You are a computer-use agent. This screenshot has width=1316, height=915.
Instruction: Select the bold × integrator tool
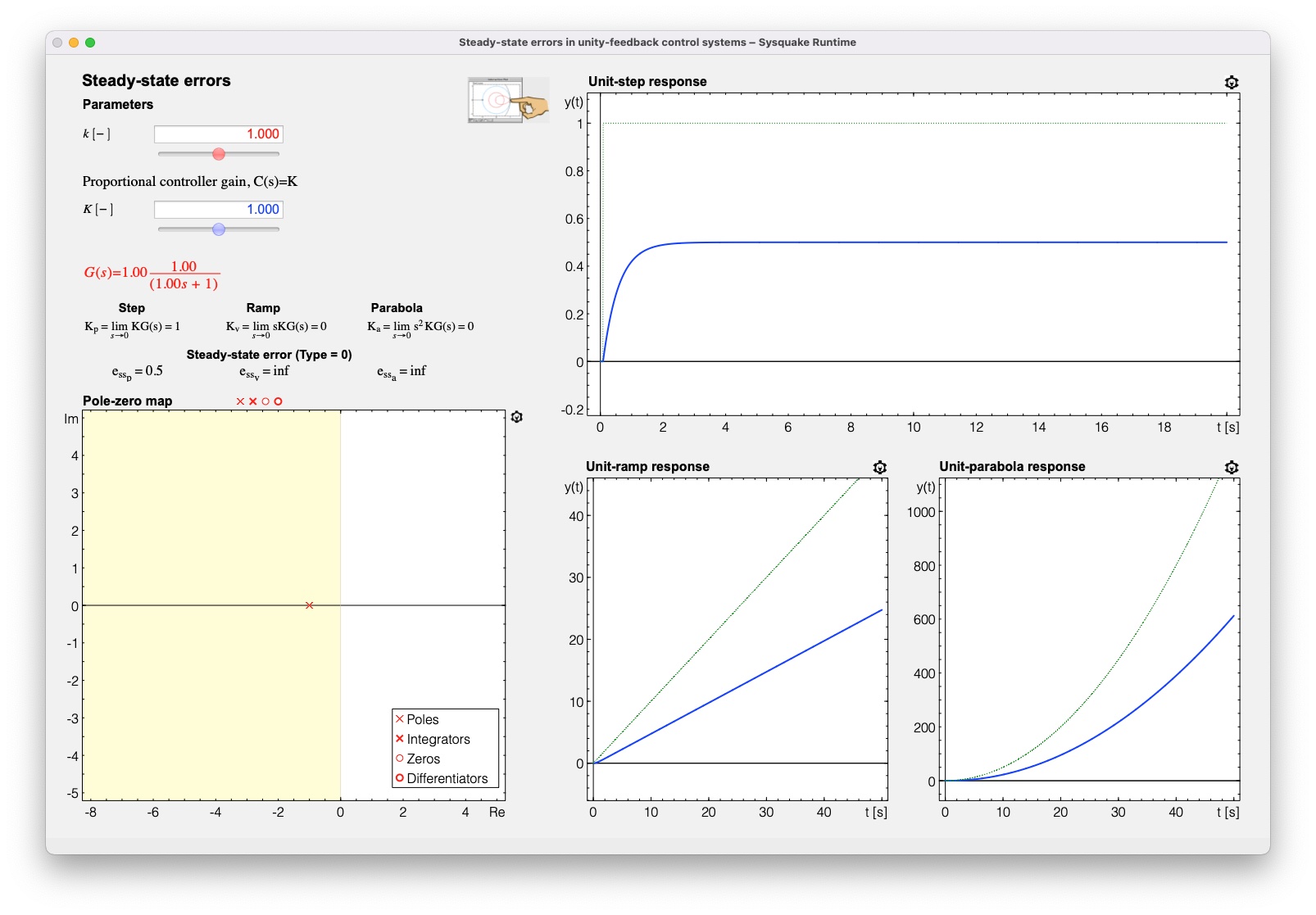tap(253, 401)
